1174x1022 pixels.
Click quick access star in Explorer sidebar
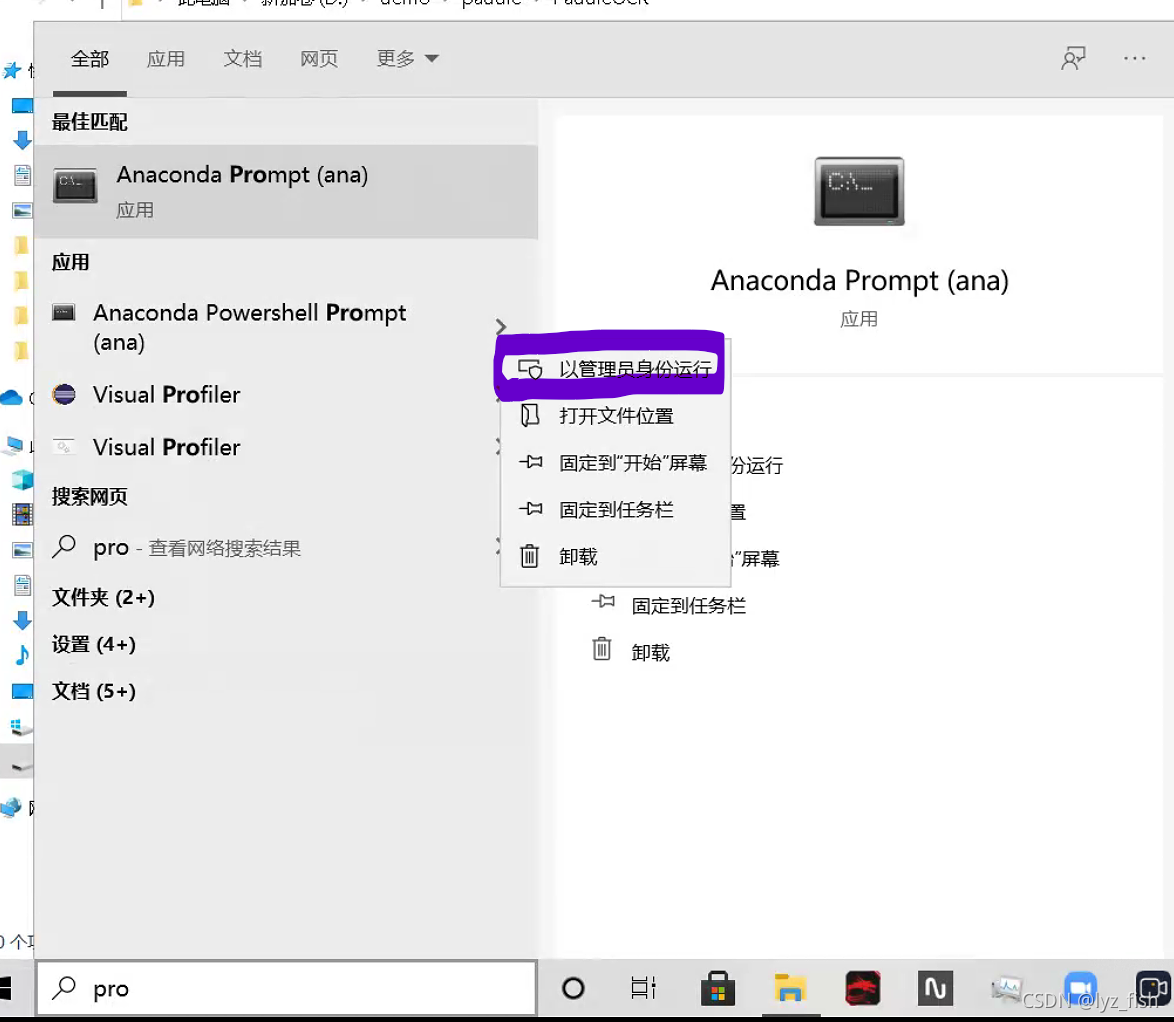click(x=12, y=70)
